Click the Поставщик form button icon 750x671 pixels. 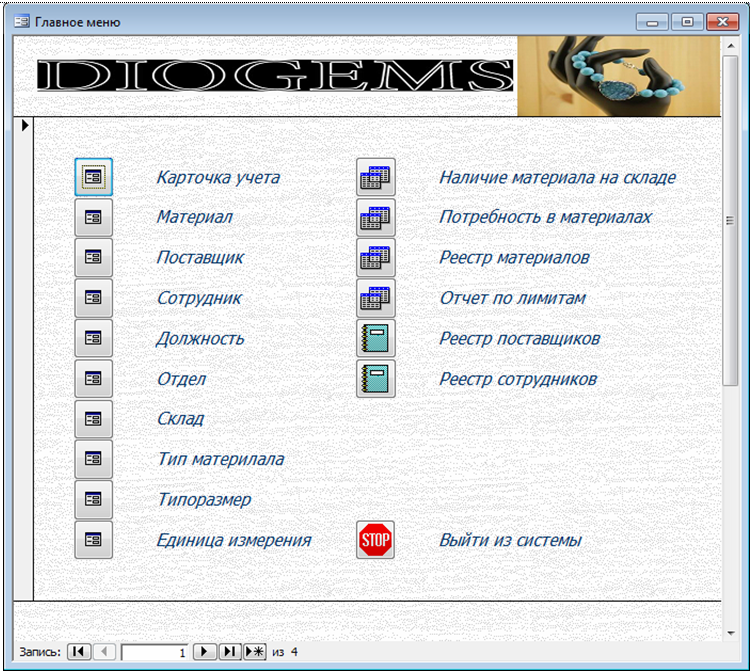coord(93,257)
